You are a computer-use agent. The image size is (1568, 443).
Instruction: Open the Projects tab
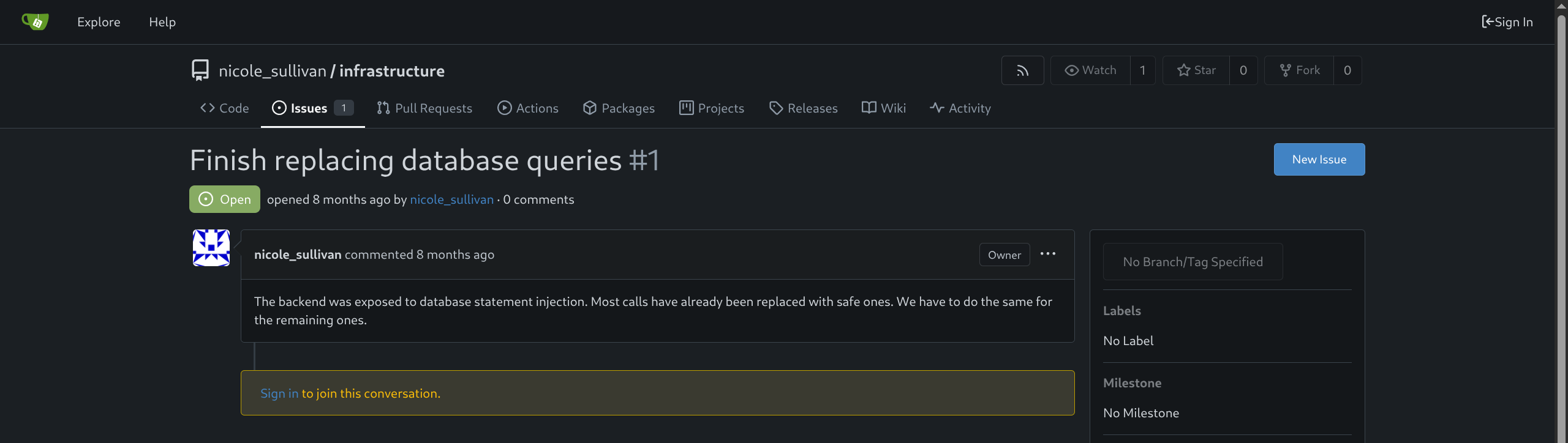(712, 108)
